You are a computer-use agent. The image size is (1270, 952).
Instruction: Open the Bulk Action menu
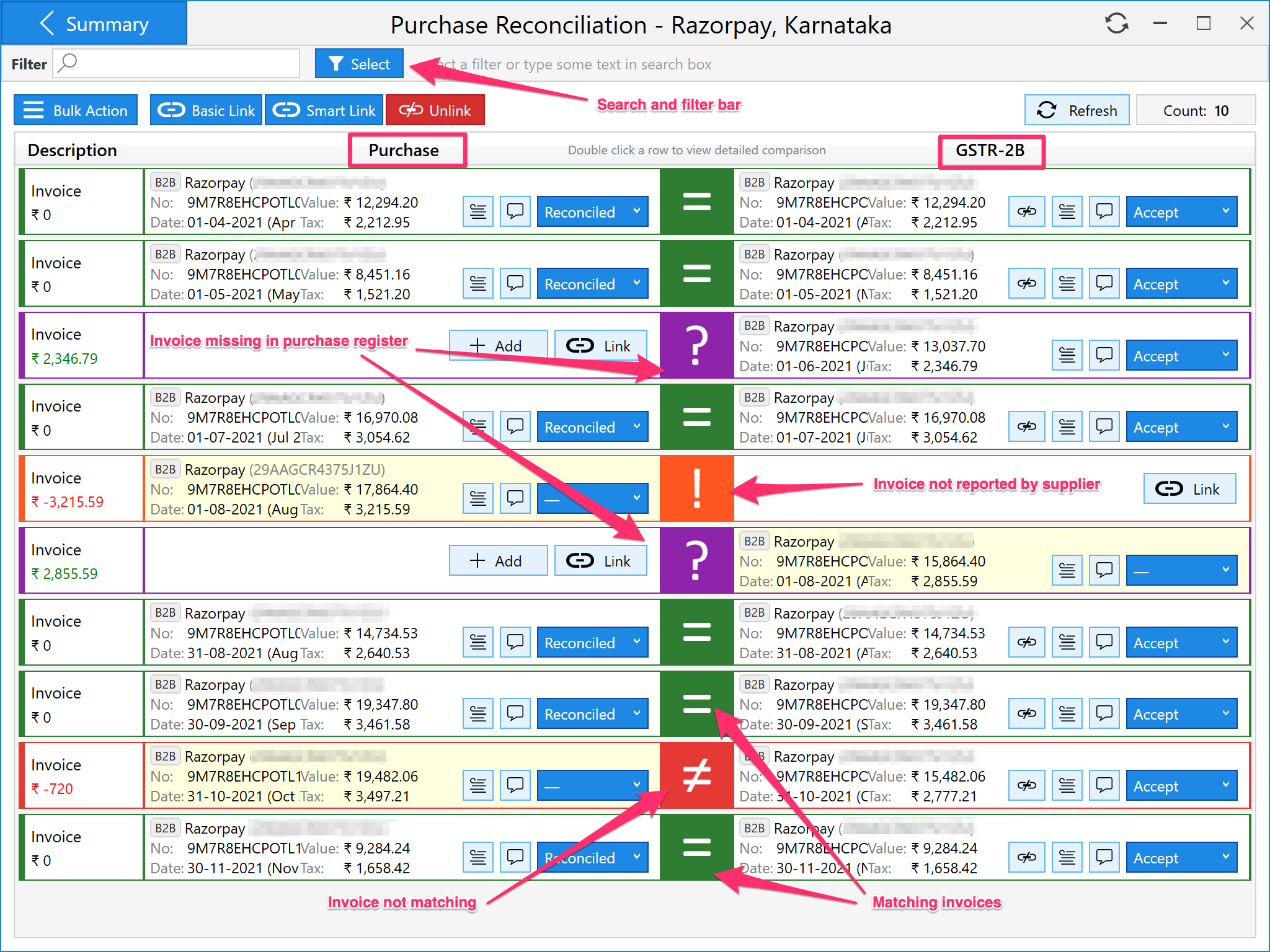(76, 110)
